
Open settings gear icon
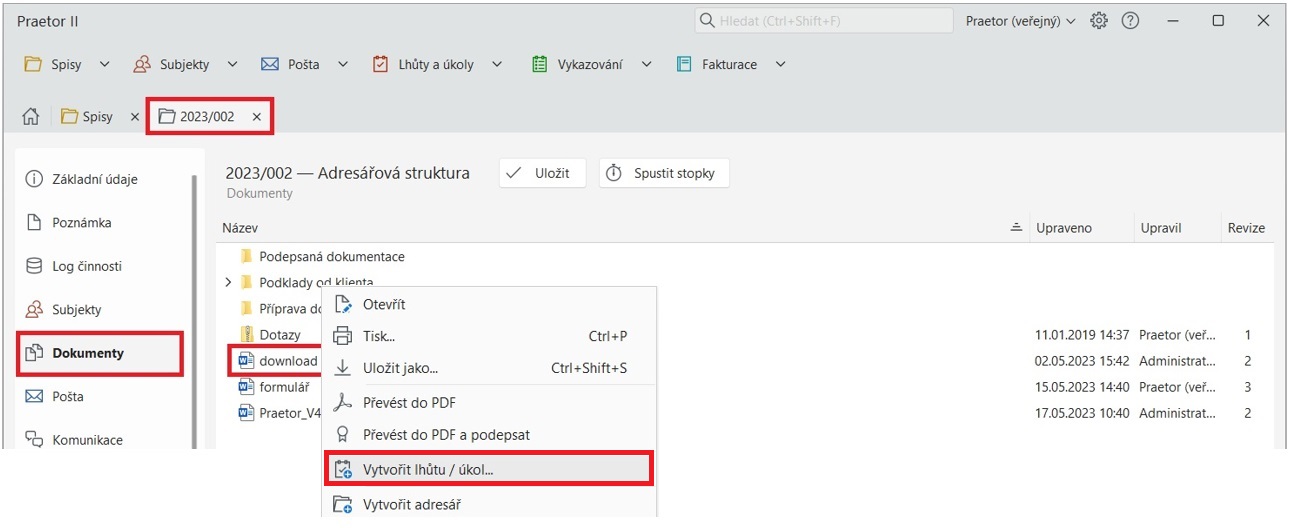click(x=1099, y=20)
